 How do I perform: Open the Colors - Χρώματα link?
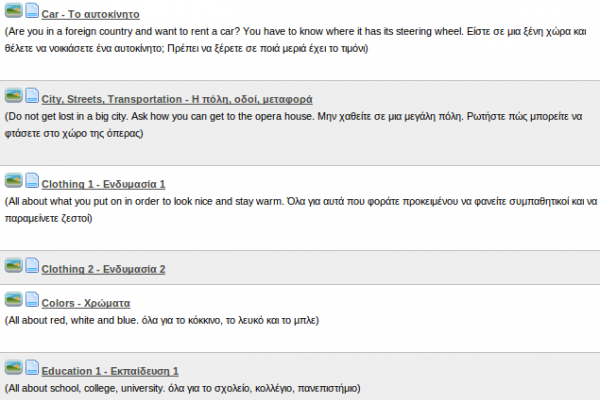pyautogui.click(x=86, y=303)
